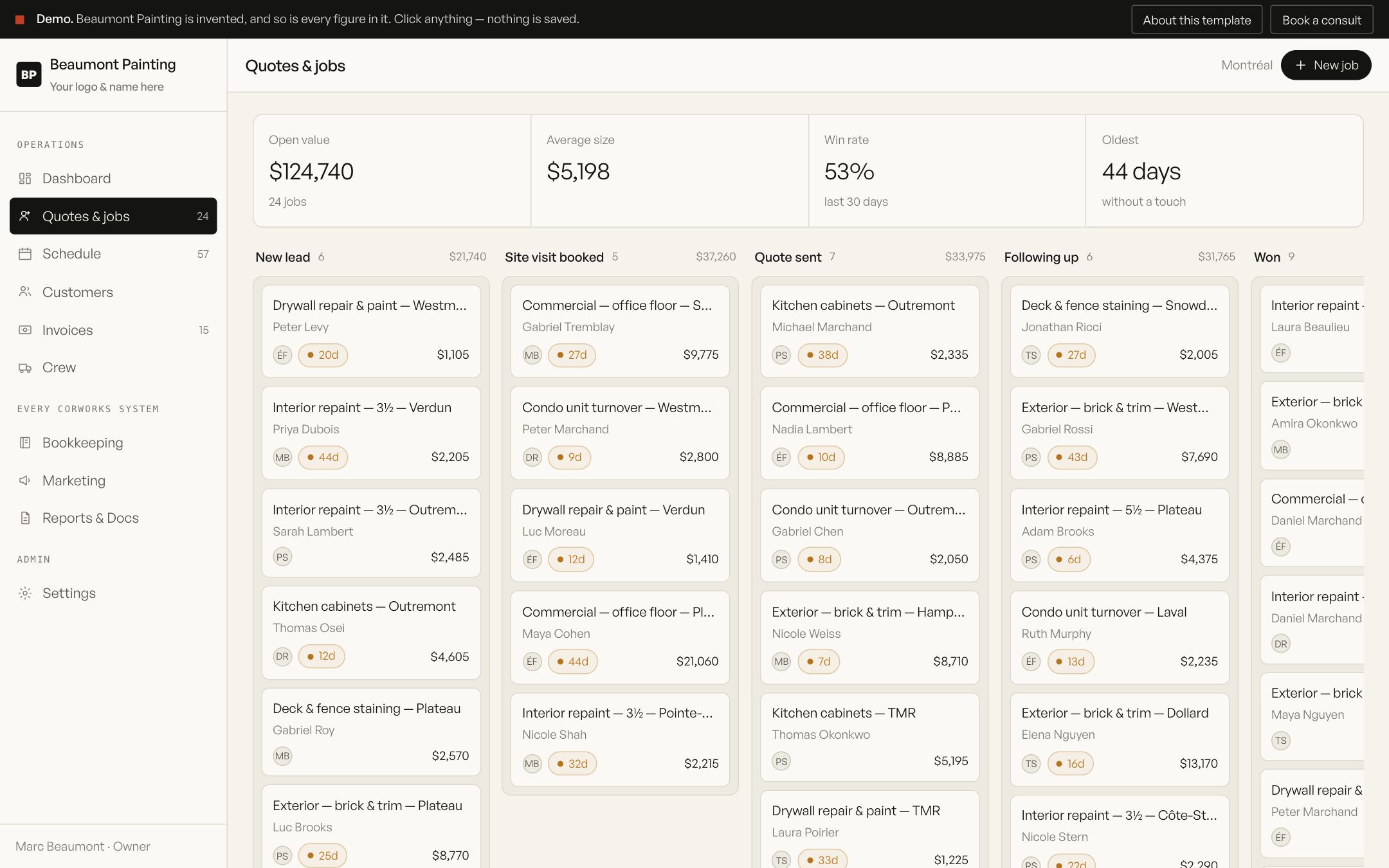1389x868 pixels.
Task: Click the MB avatar on Priya Dubois's card
Action: 282,457
